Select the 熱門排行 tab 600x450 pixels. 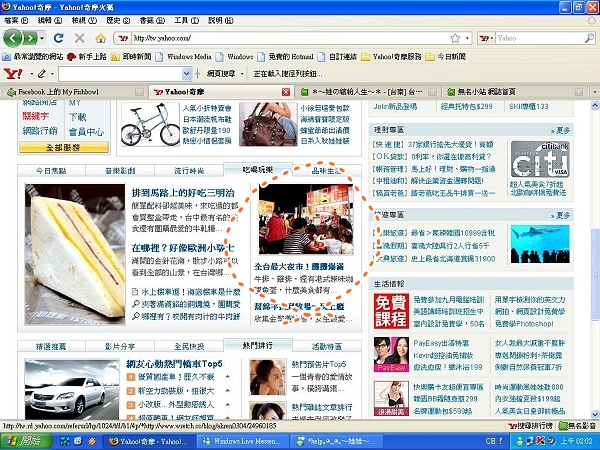click(258, 346)
